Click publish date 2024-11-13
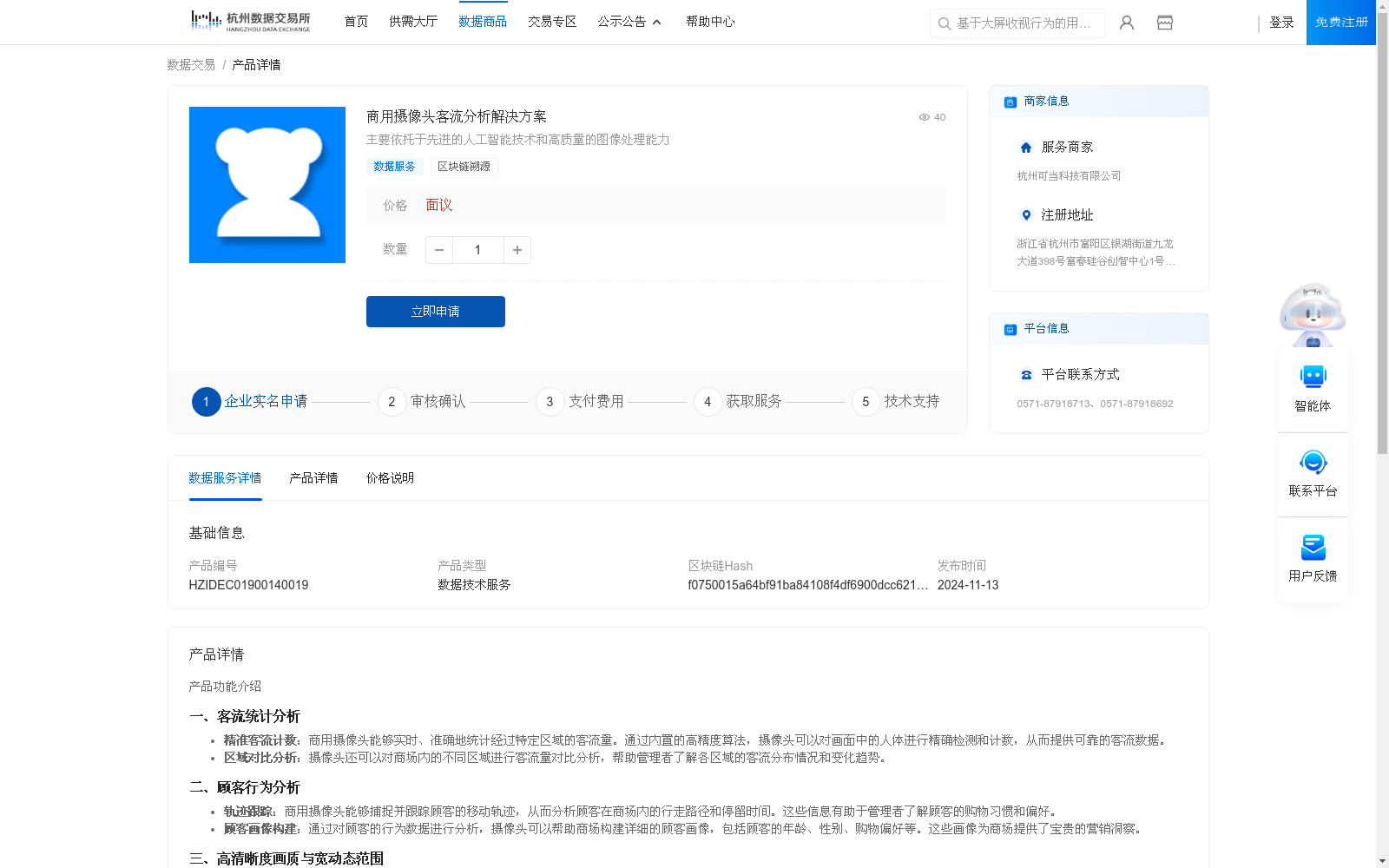 pos(968,585)
